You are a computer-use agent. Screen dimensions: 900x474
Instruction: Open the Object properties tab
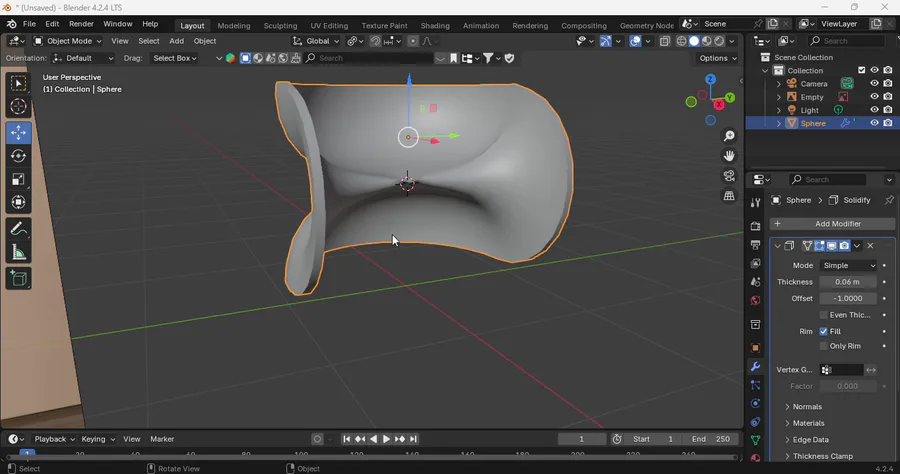coord(755,348)
